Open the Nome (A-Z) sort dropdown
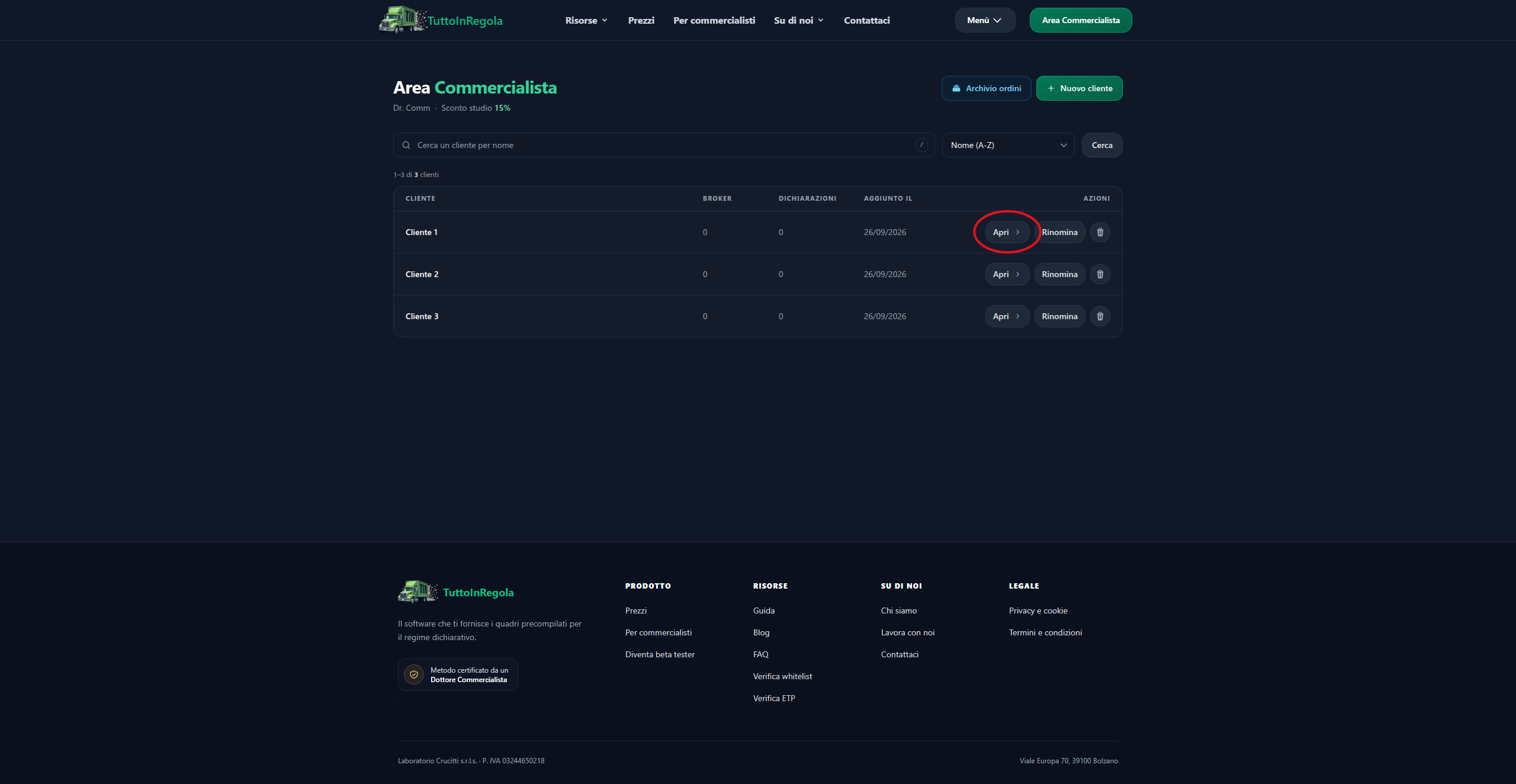This screenshot has height=784, width=1516. 1008,145
